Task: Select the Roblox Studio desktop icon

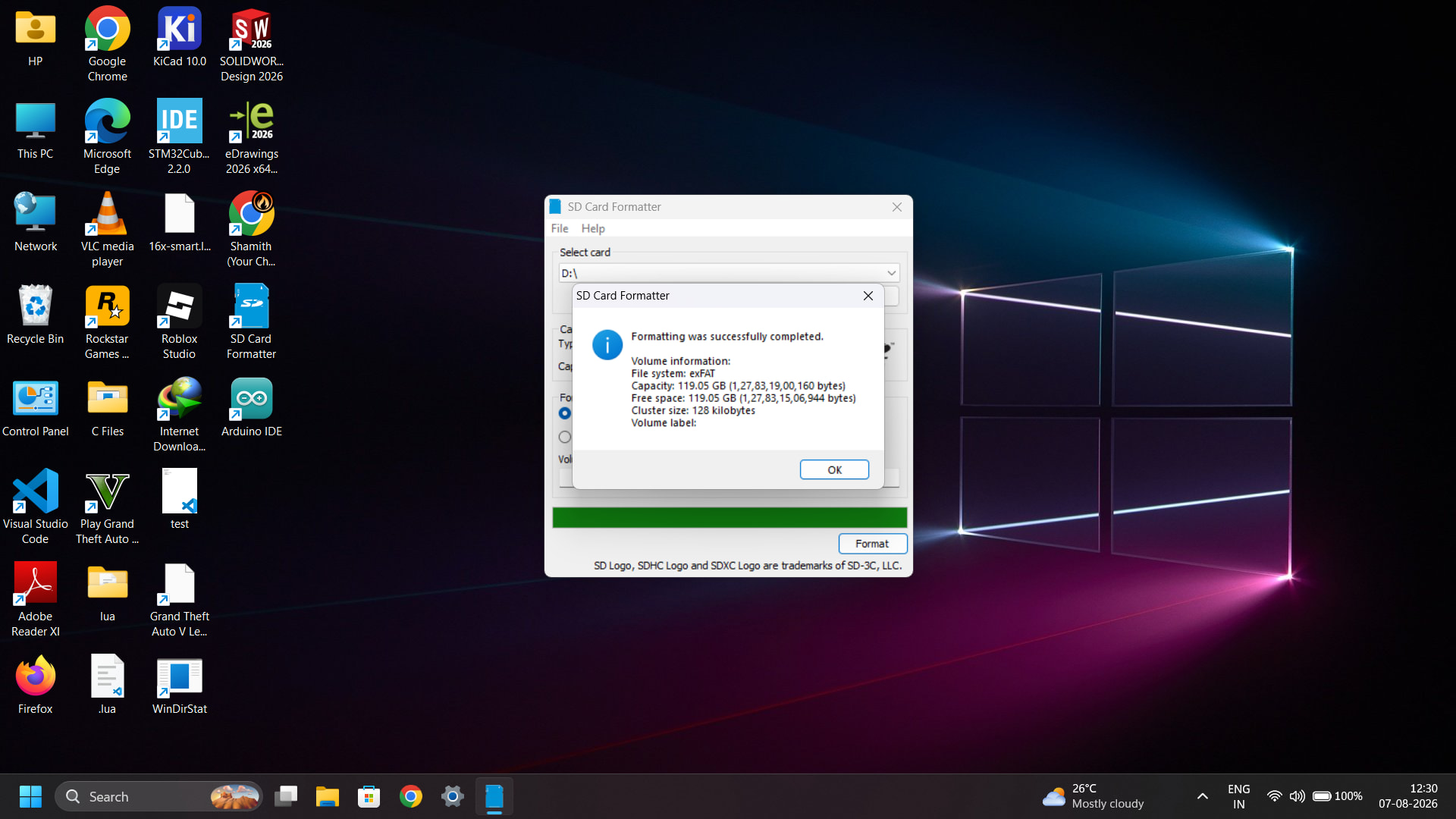Action: 179,322
